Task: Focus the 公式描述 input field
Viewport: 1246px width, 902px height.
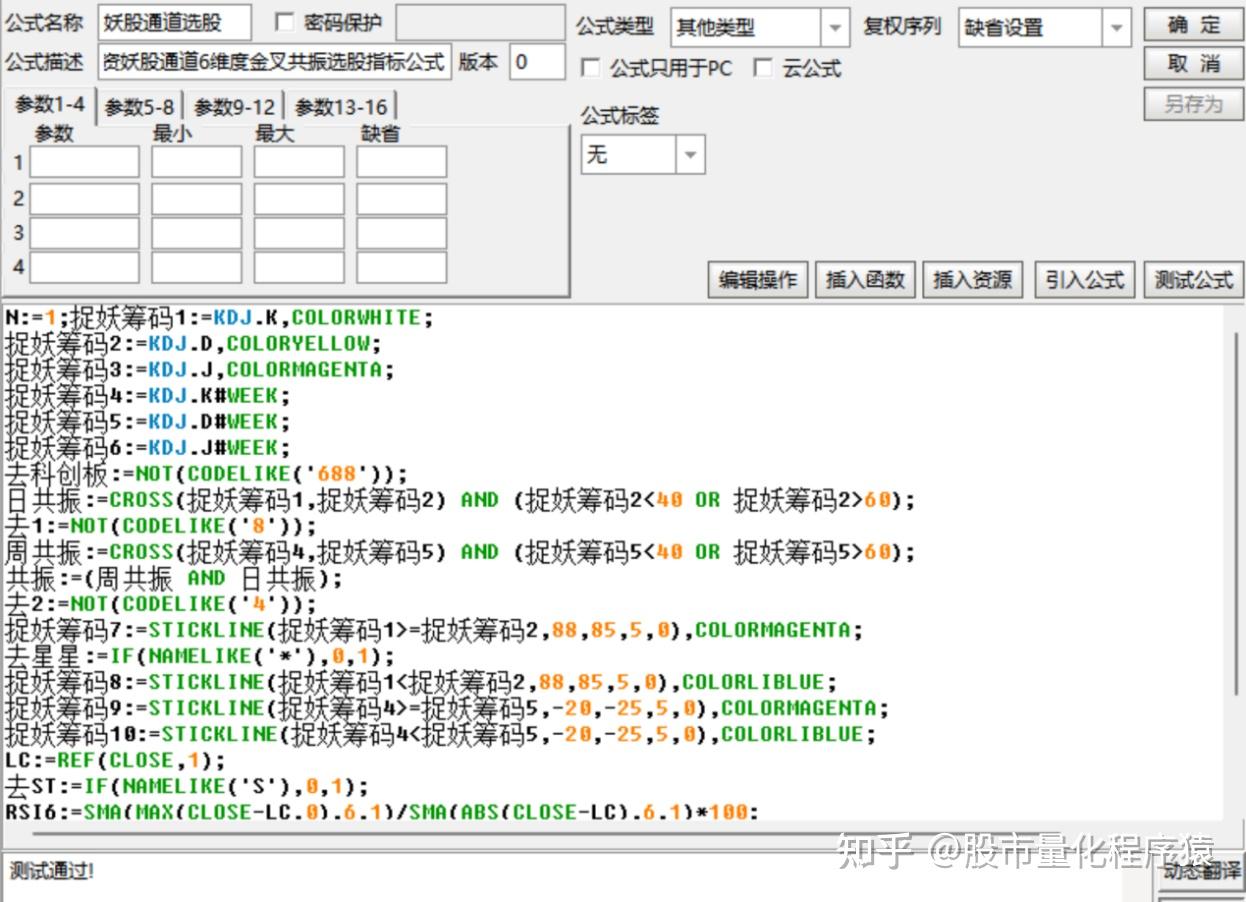Action: tap(275, 61)
